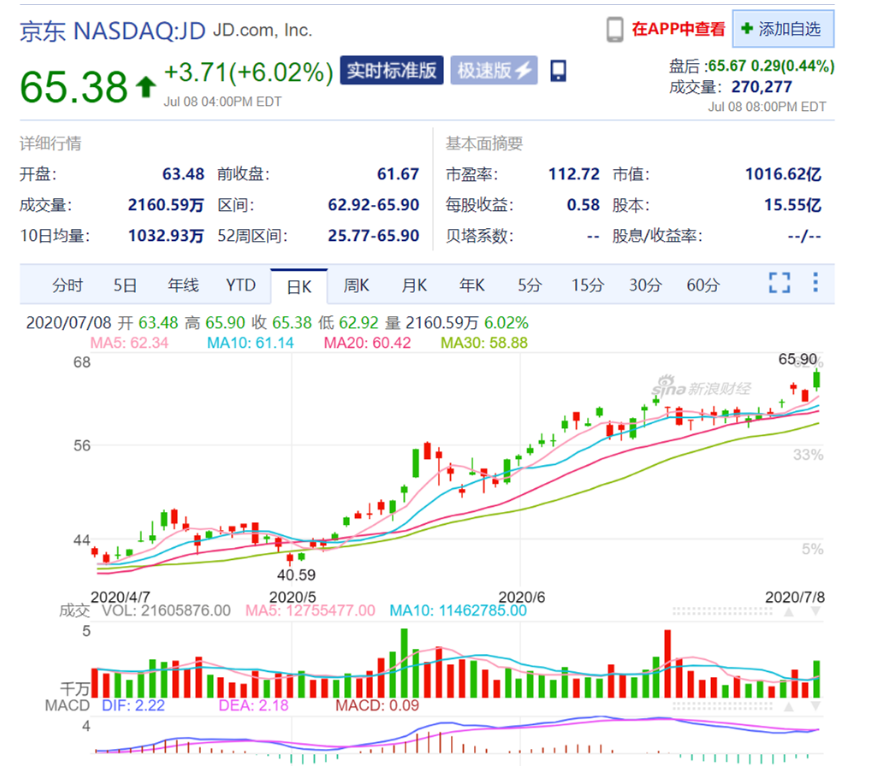The height and width of the screenshot is (783, 870).
Task: Click the tablet icon next to 极速版
Action: tap(558, 71)
